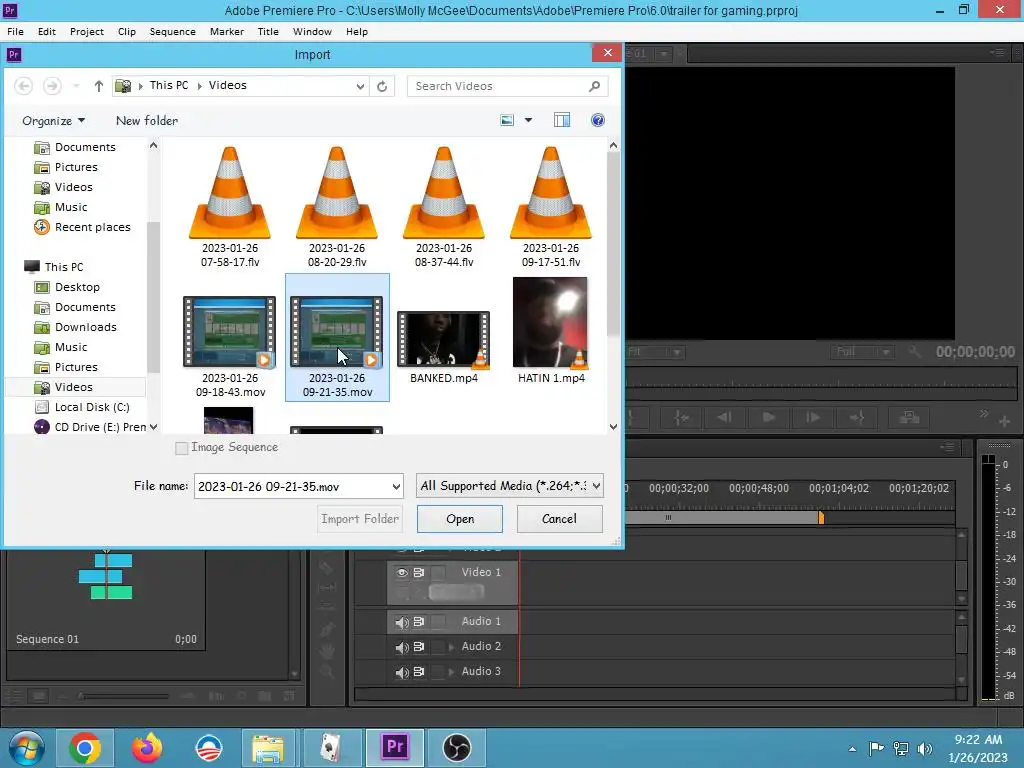Mute Audio 2 track speaker icon
This screenshot has width=1024, height=768.
402,647
